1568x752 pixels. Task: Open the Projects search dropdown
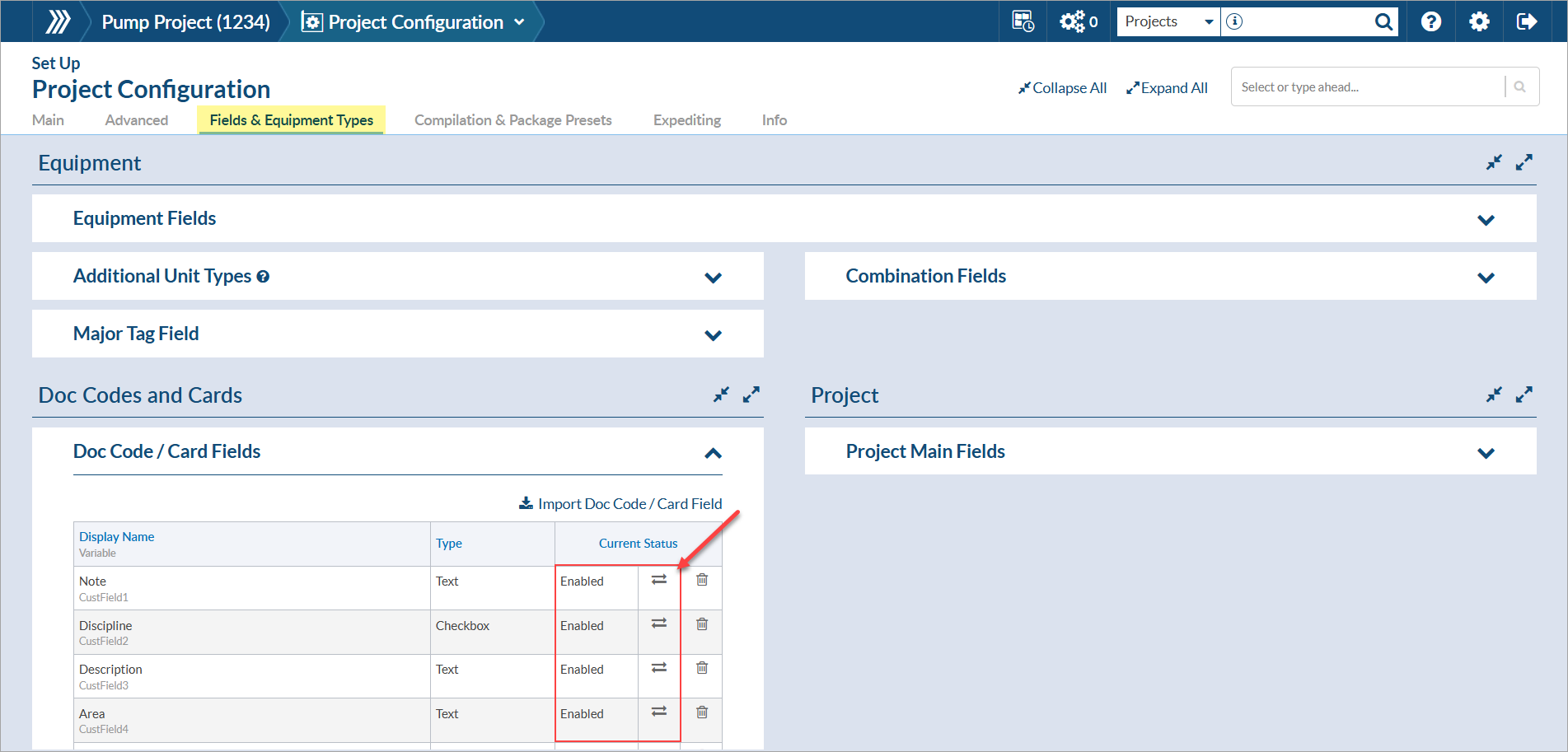(x=1169, y=21)
